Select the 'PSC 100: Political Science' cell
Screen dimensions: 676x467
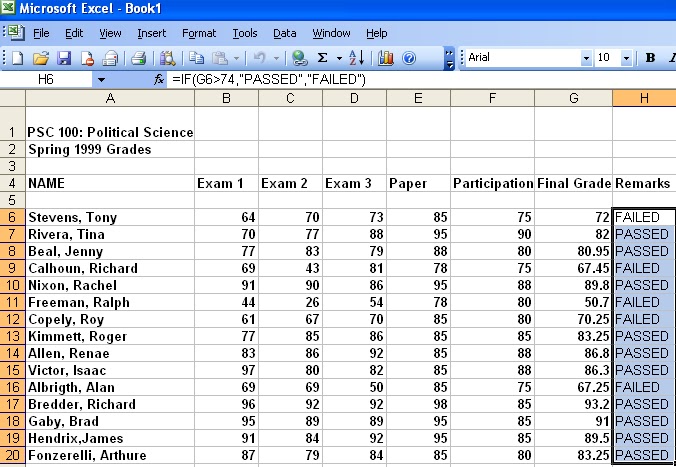click(x=110, y=124)
